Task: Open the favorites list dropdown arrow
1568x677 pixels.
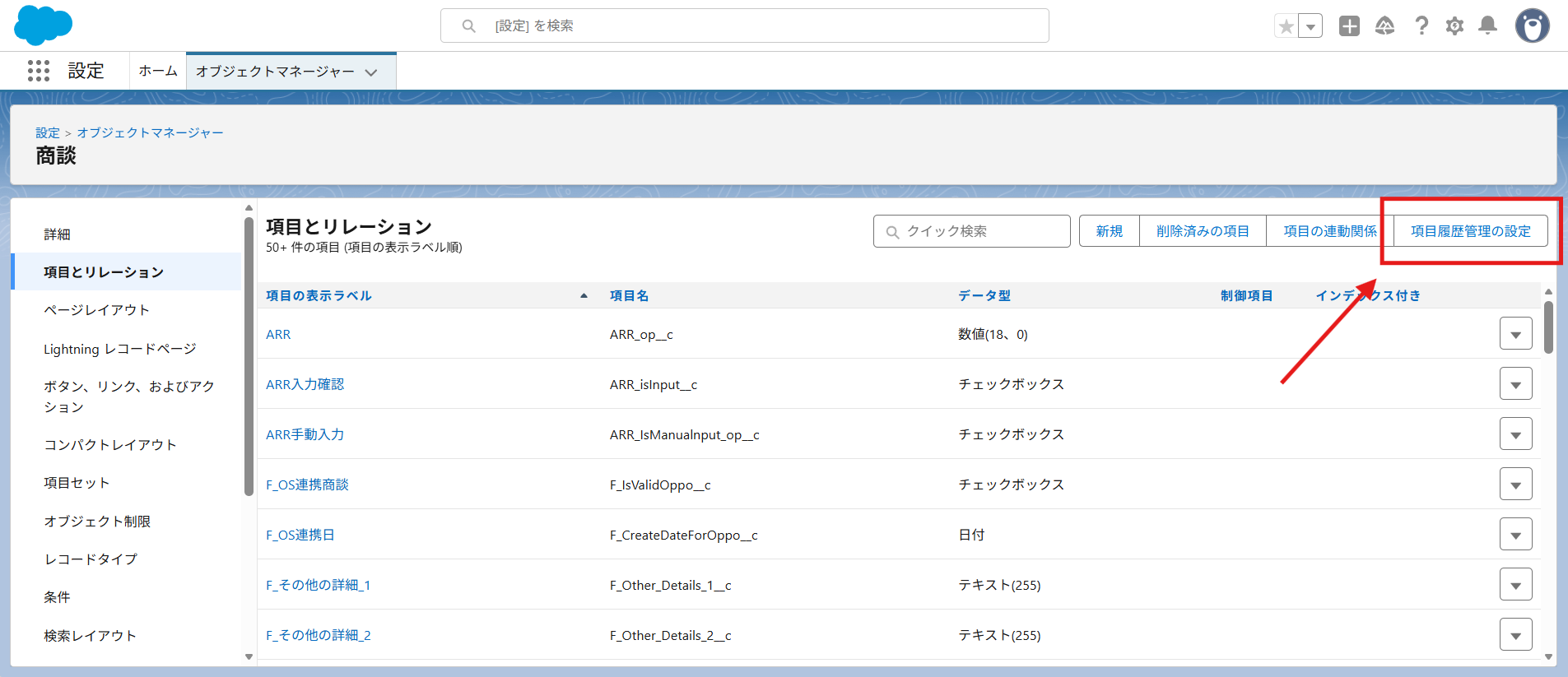Action: pos(1310,26)
